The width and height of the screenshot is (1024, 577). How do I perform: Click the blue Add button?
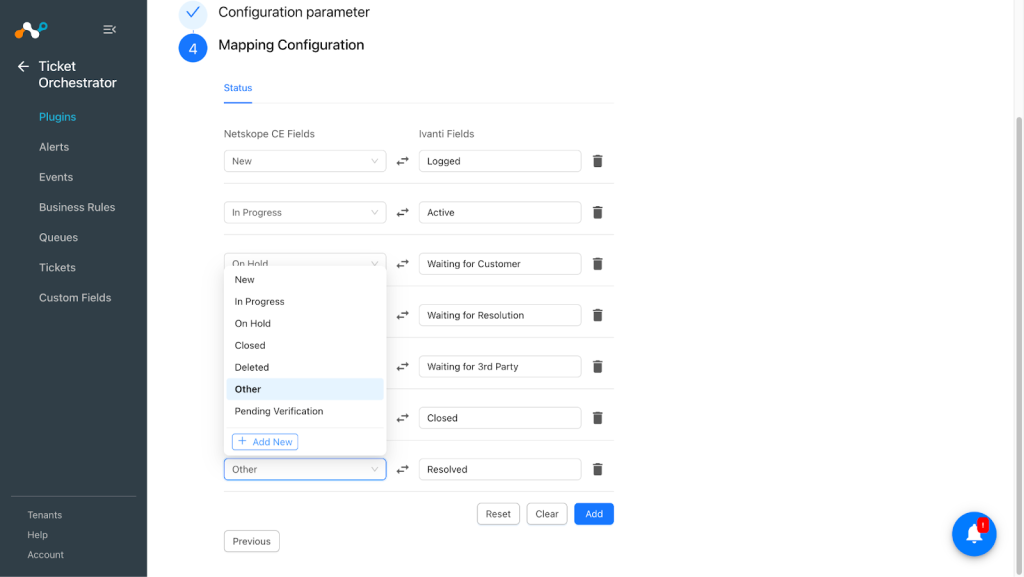coord(594,514)
